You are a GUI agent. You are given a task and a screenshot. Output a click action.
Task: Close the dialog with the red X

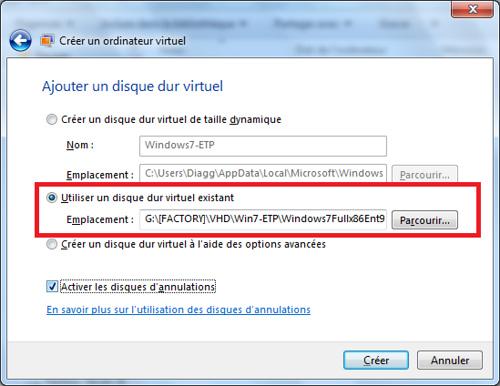pos(472,9)
